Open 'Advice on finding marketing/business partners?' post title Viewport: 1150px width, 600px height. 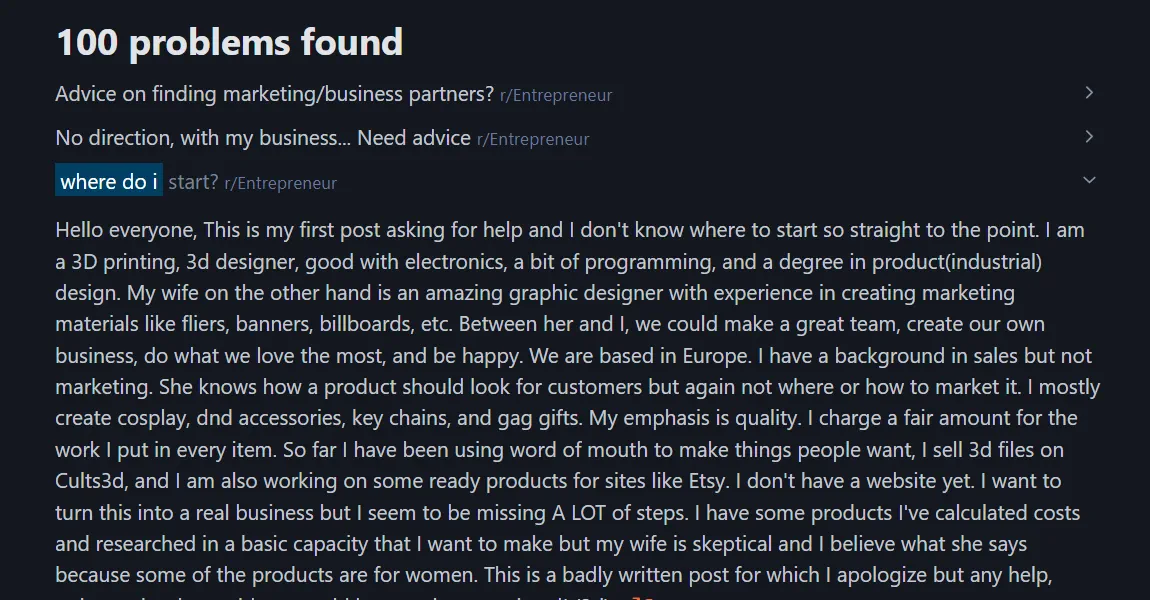point(274,94)
